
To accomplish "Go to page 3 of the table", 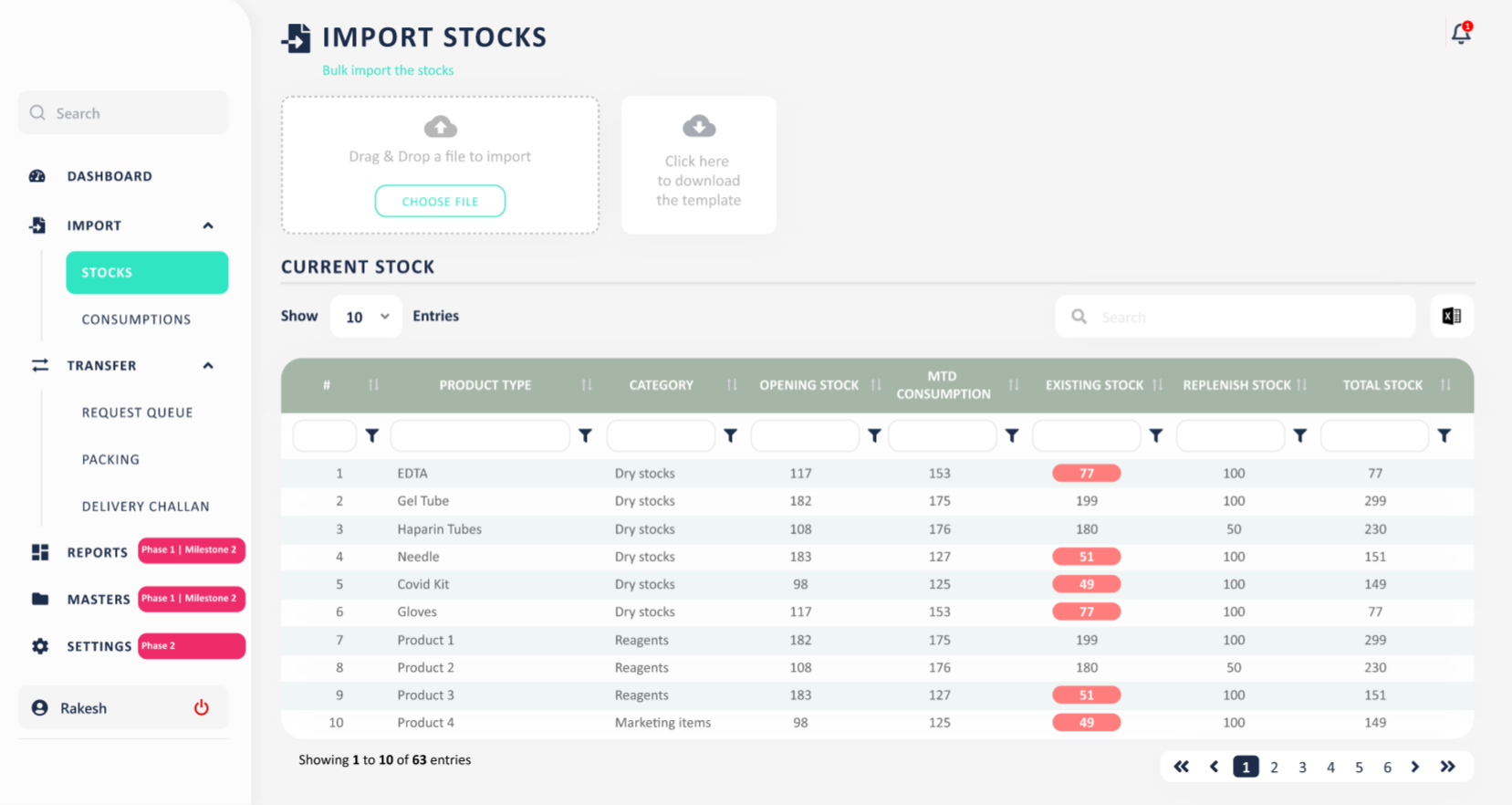I will click(x=1302, y=768).
